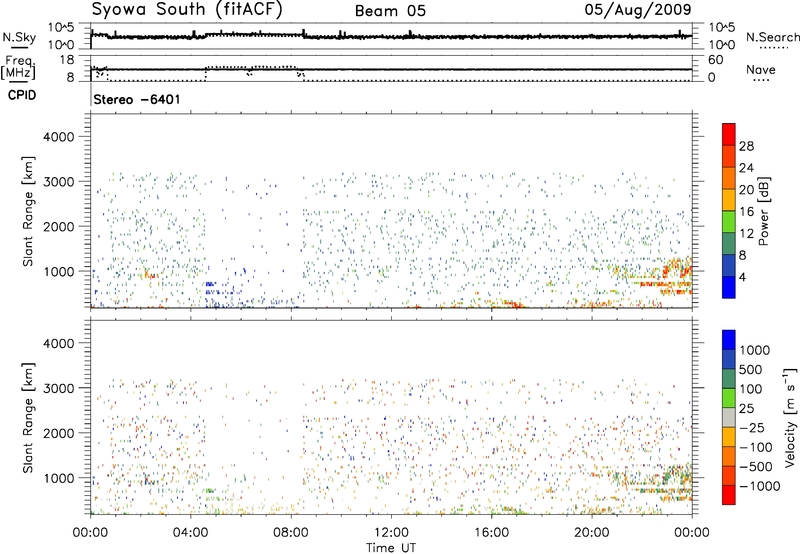This screenshot has height=554, width=800.
Task: Select the "Freq. [MHz]" axis label
Action: click(x=19, y=68)
